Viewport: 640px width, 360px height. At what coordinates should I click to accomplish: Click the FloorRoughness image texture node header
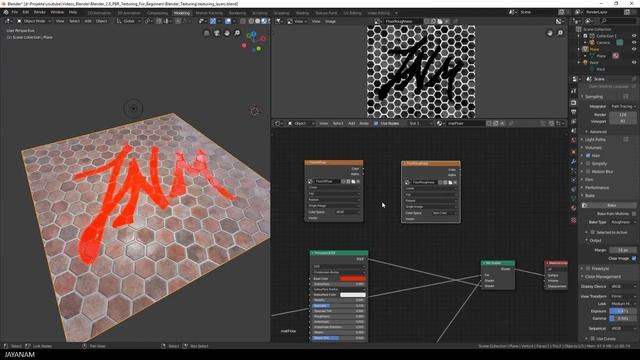[x=431, y=164]
